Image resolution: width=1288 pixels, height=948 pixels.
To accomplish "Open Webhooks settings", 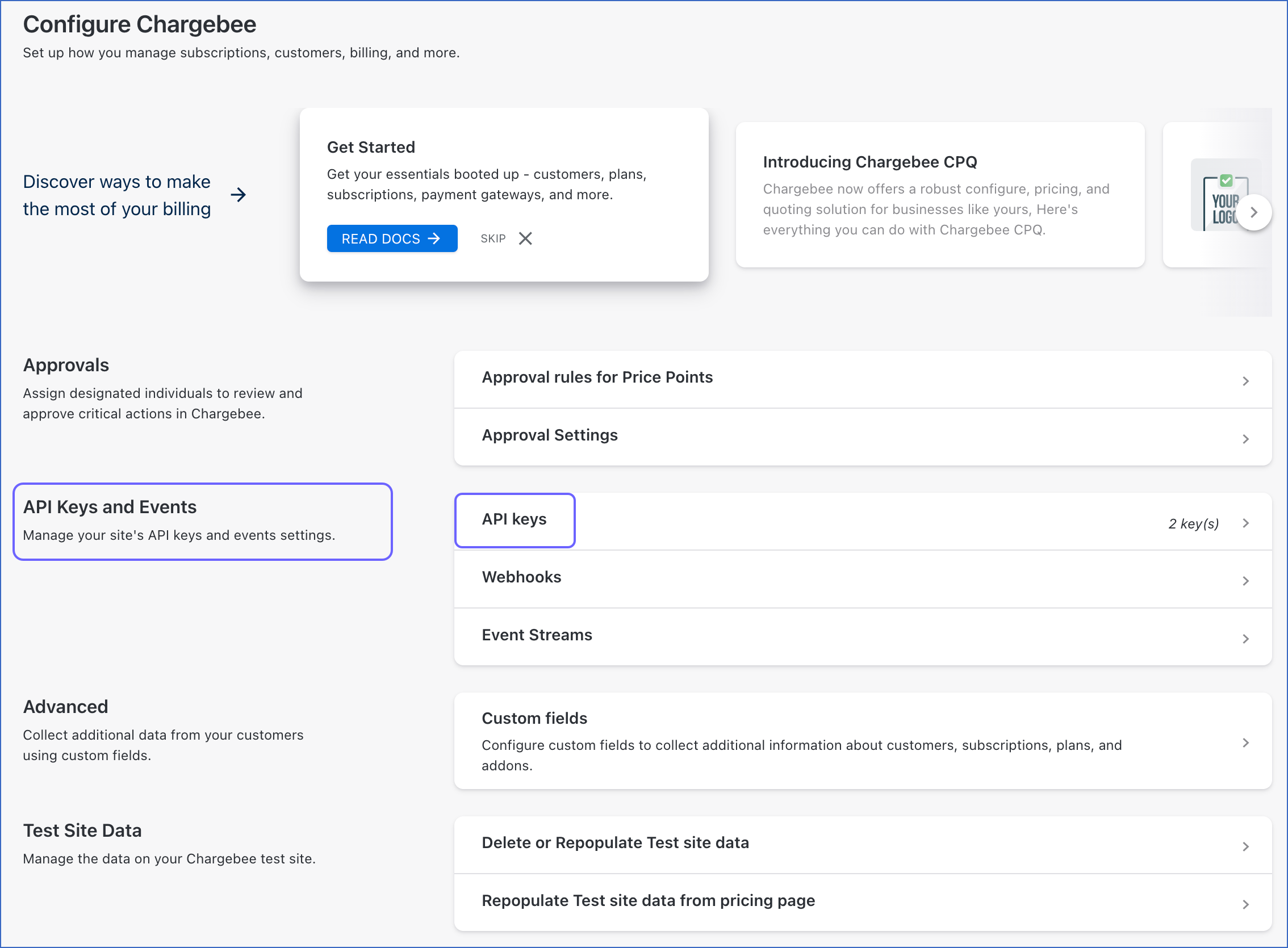I will click(x=863, y=579).
